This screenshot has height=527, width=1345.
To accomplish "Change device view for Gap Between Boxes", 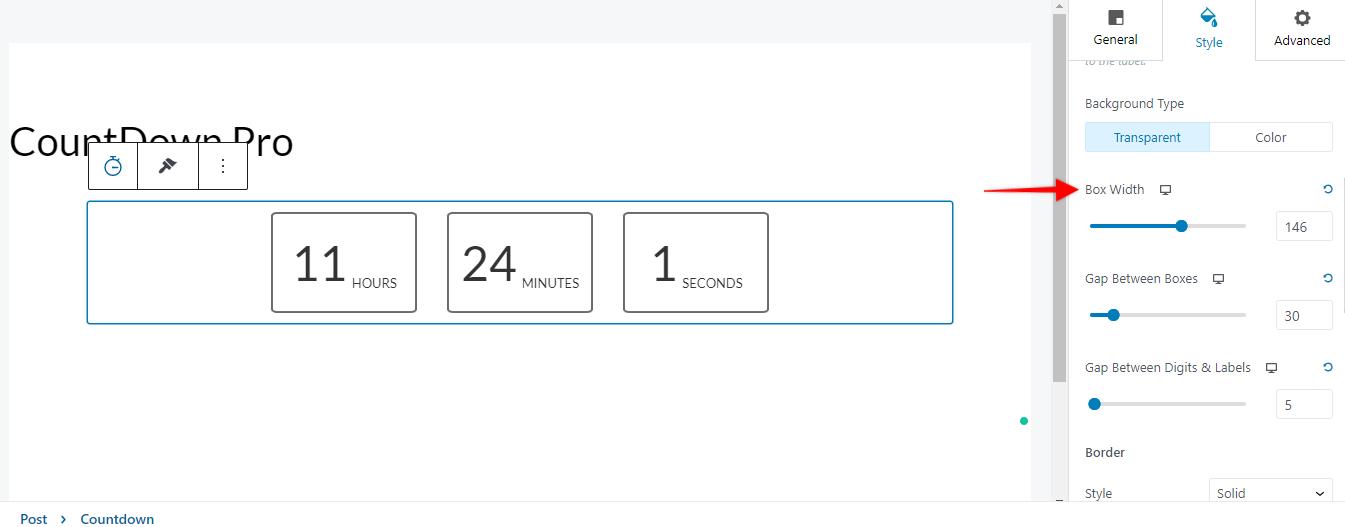I will pos(1218,279).
